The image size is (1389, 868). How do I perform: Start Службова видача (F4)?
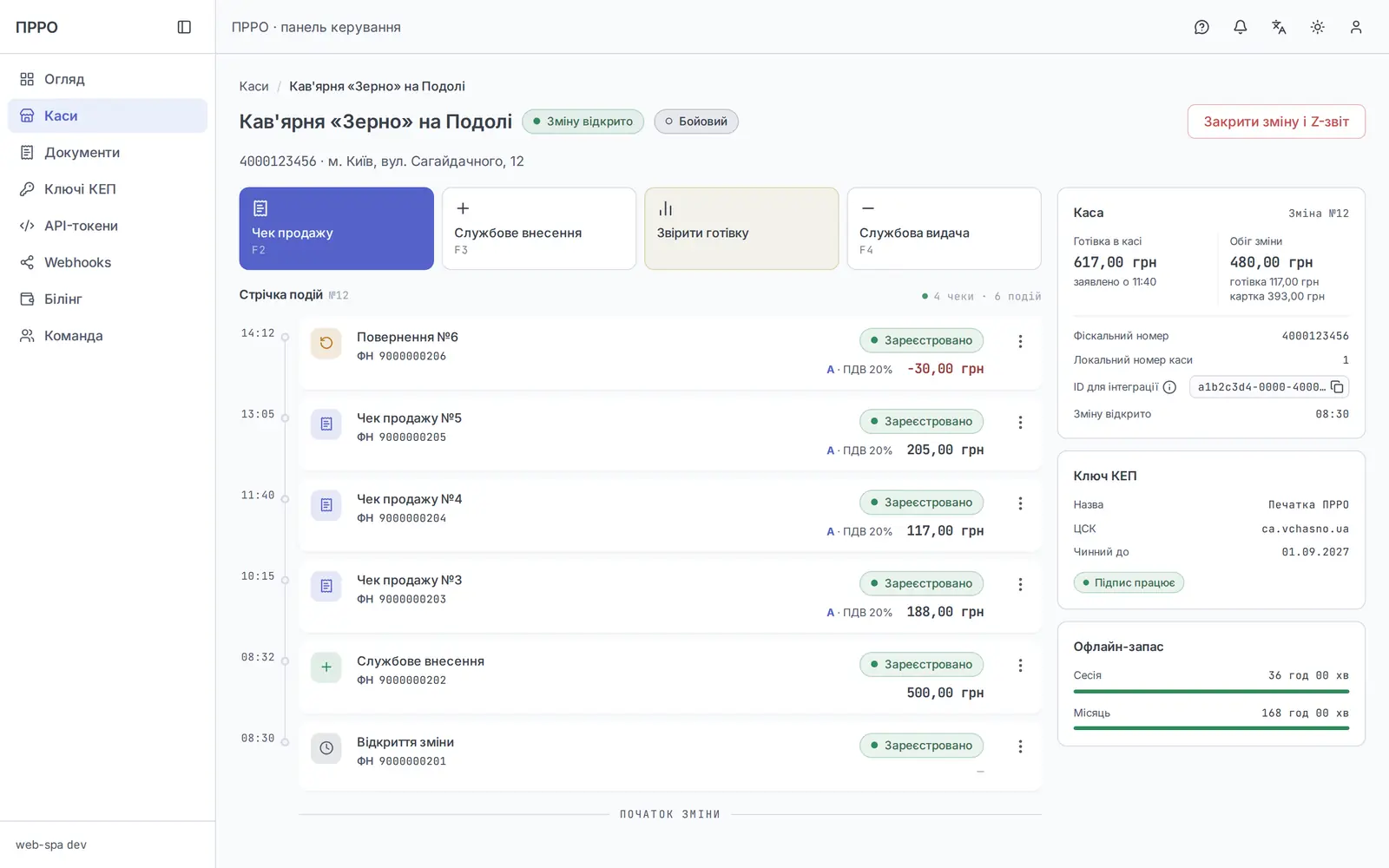(x=945, y=228)
